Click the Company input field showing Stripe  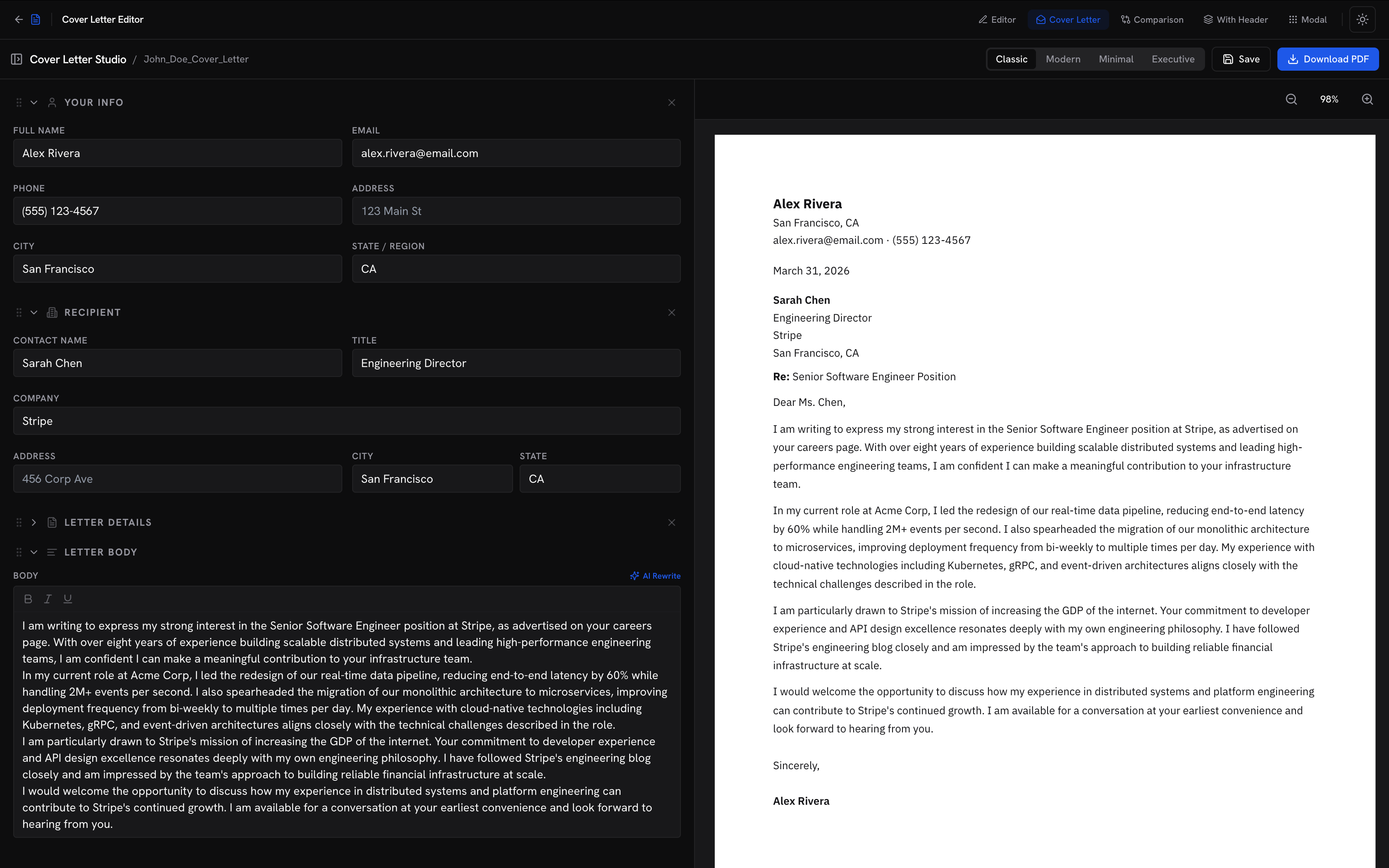[346, 420]
